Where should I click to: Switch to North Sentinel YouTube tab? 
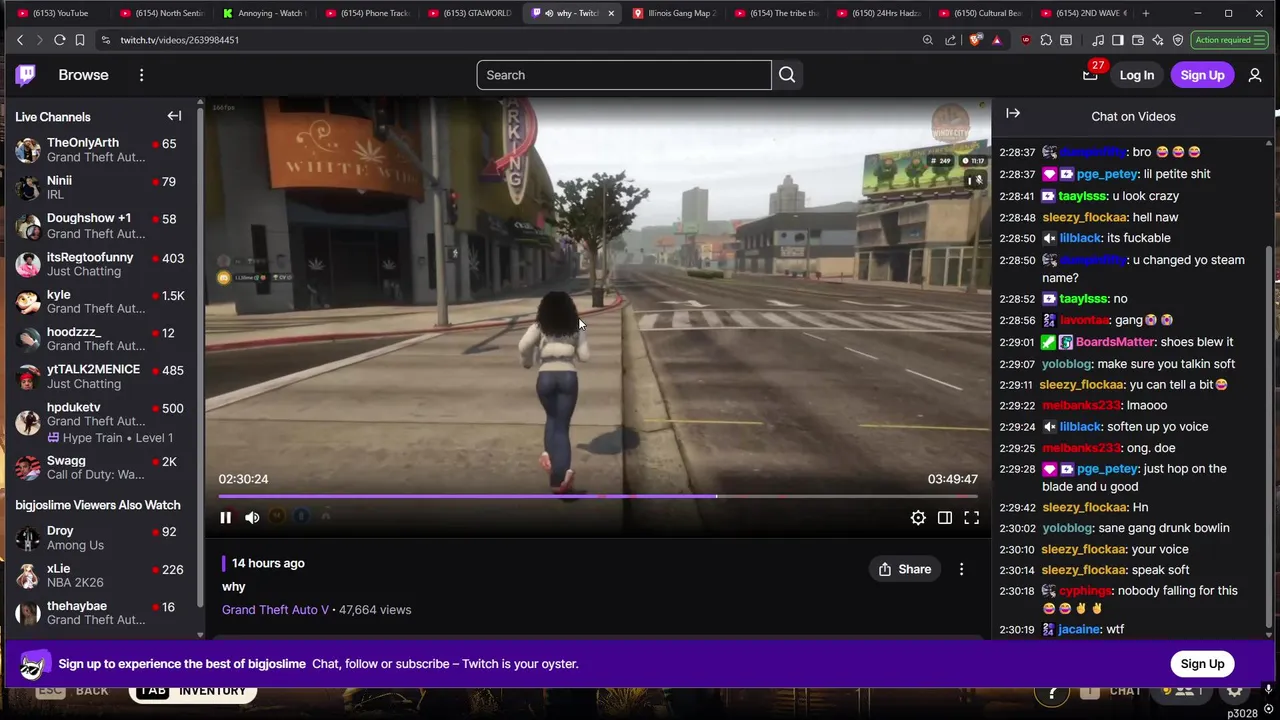coord(161,13)
